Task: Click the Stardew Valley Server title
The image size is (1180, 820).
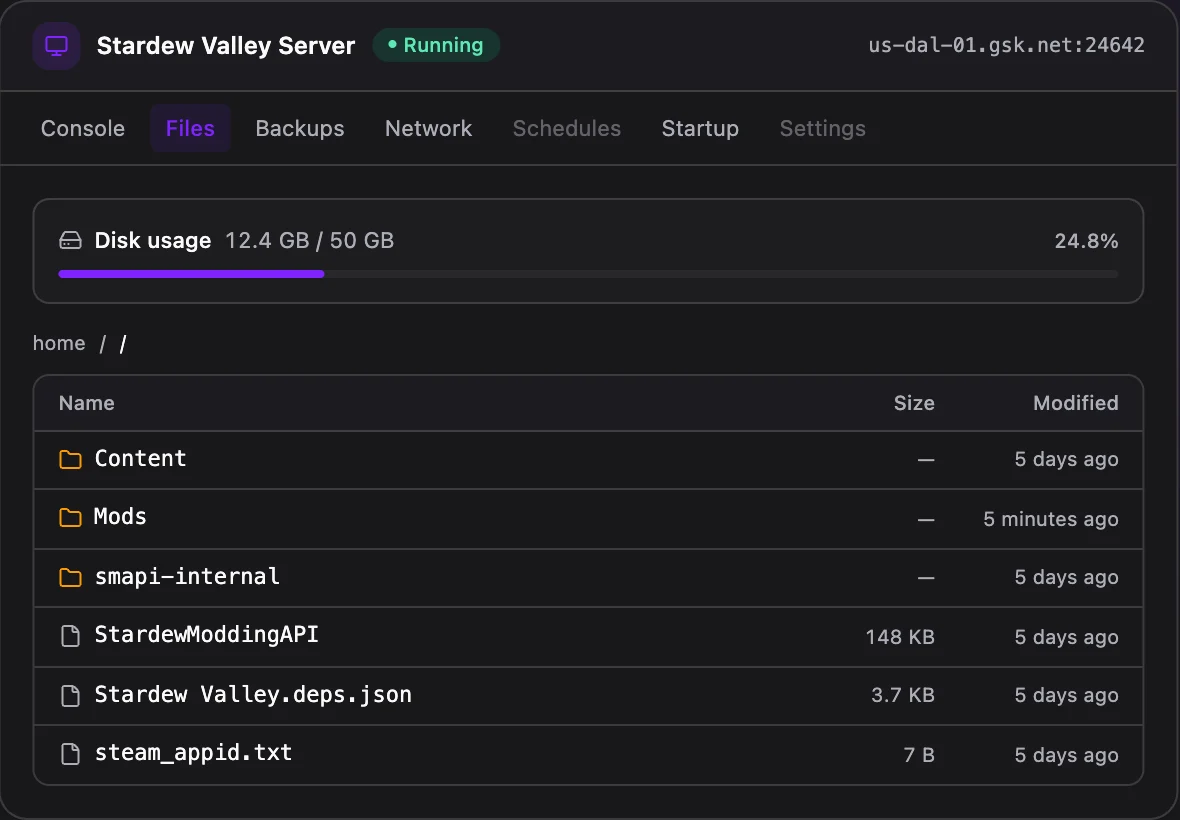Action: click(x=226, y=46)
